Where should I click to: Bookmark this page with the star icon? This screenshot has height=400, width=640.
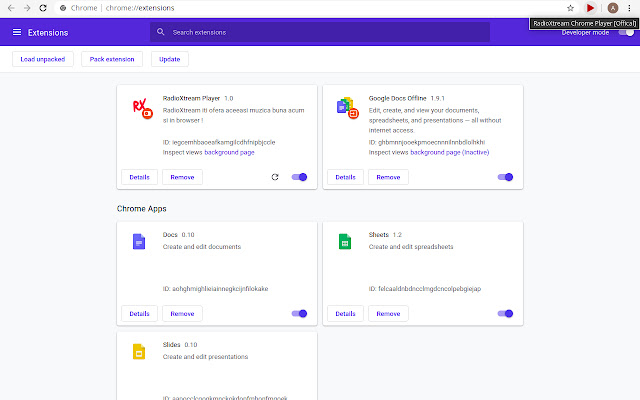pyautogui.click(x=570, y=8)
